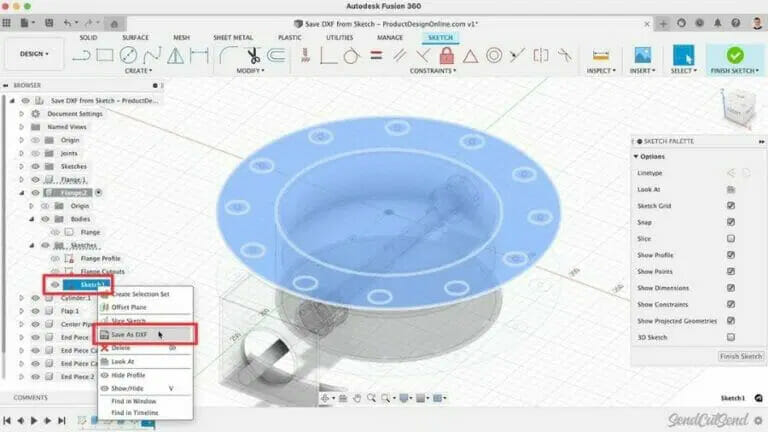Viewport: 768px width, 432px height.
Task: Select the Trim scissors tool
Action: pos(254,56)
